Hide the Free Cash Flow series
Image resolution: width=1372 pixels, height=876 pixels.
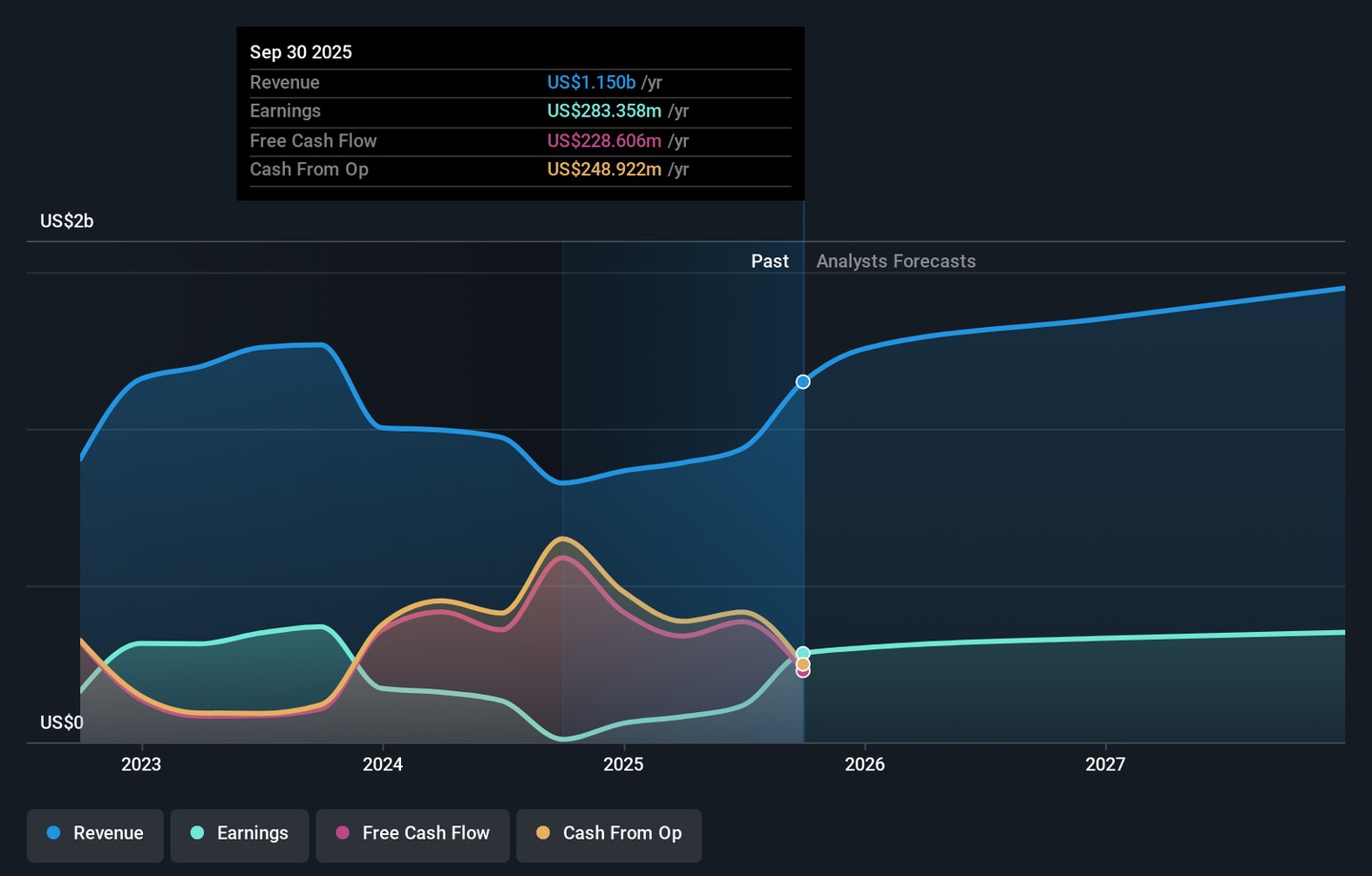point(413,834)
